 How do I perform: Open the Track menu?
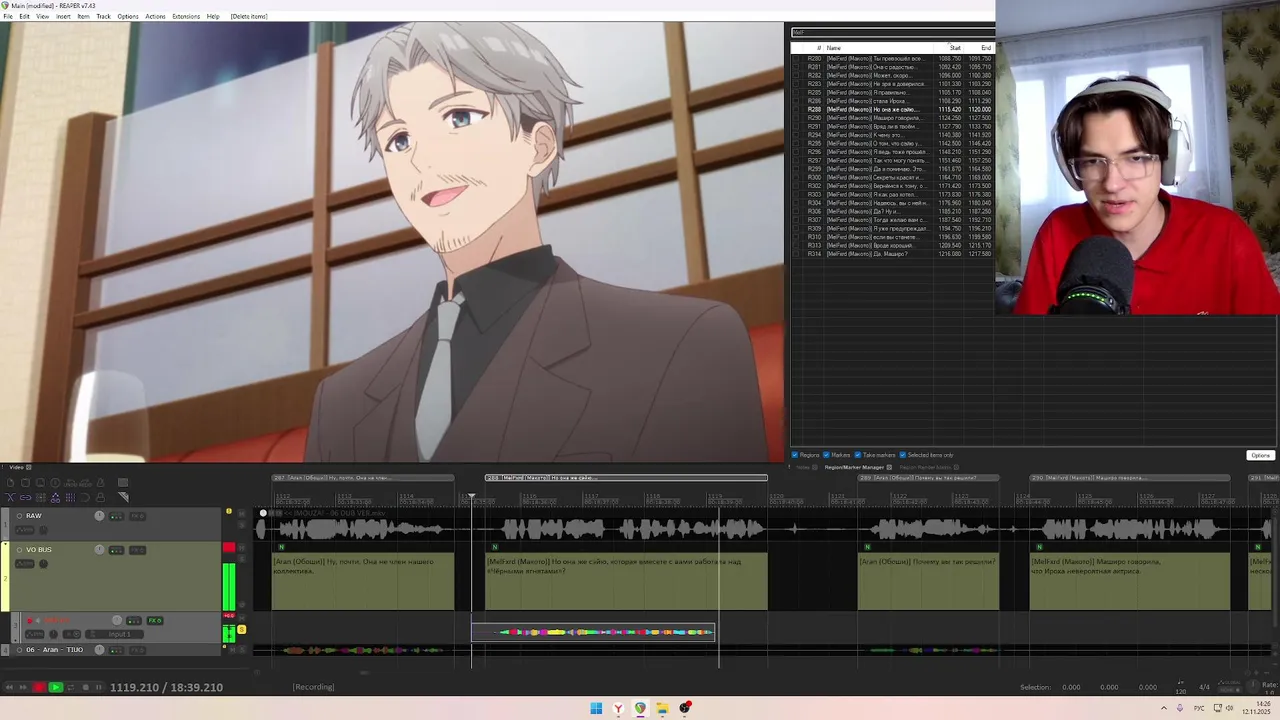click(103, 16)
